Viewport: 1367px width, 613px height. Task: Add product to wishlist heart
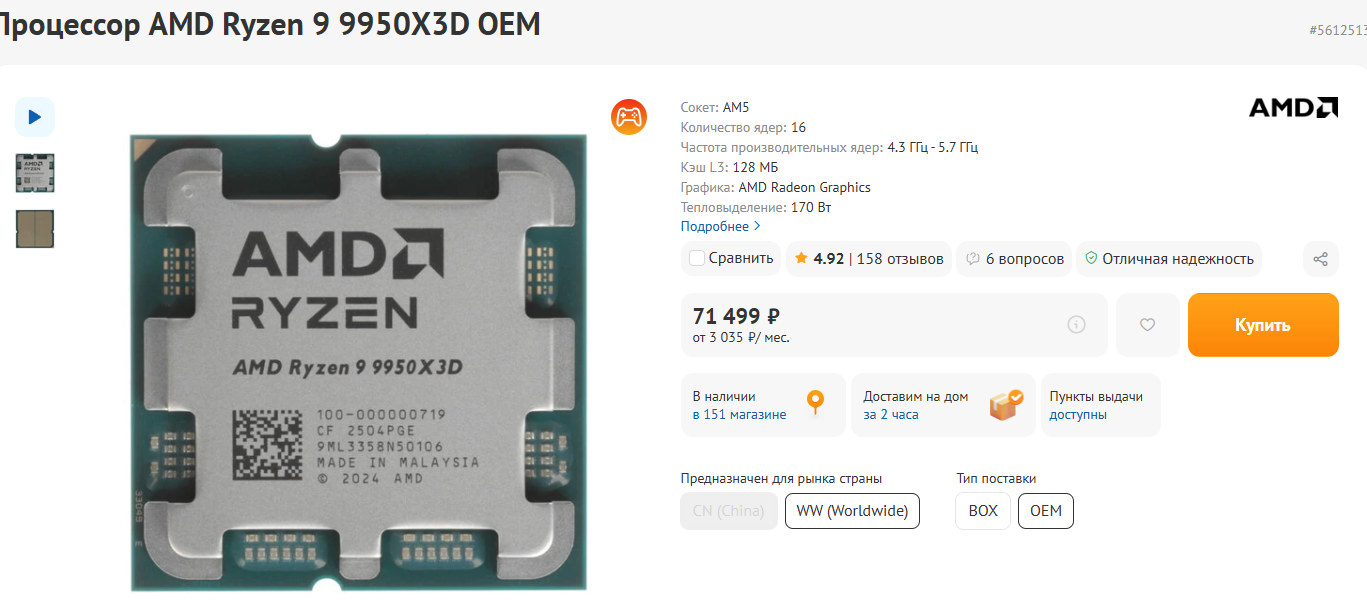coord(1147,324)
